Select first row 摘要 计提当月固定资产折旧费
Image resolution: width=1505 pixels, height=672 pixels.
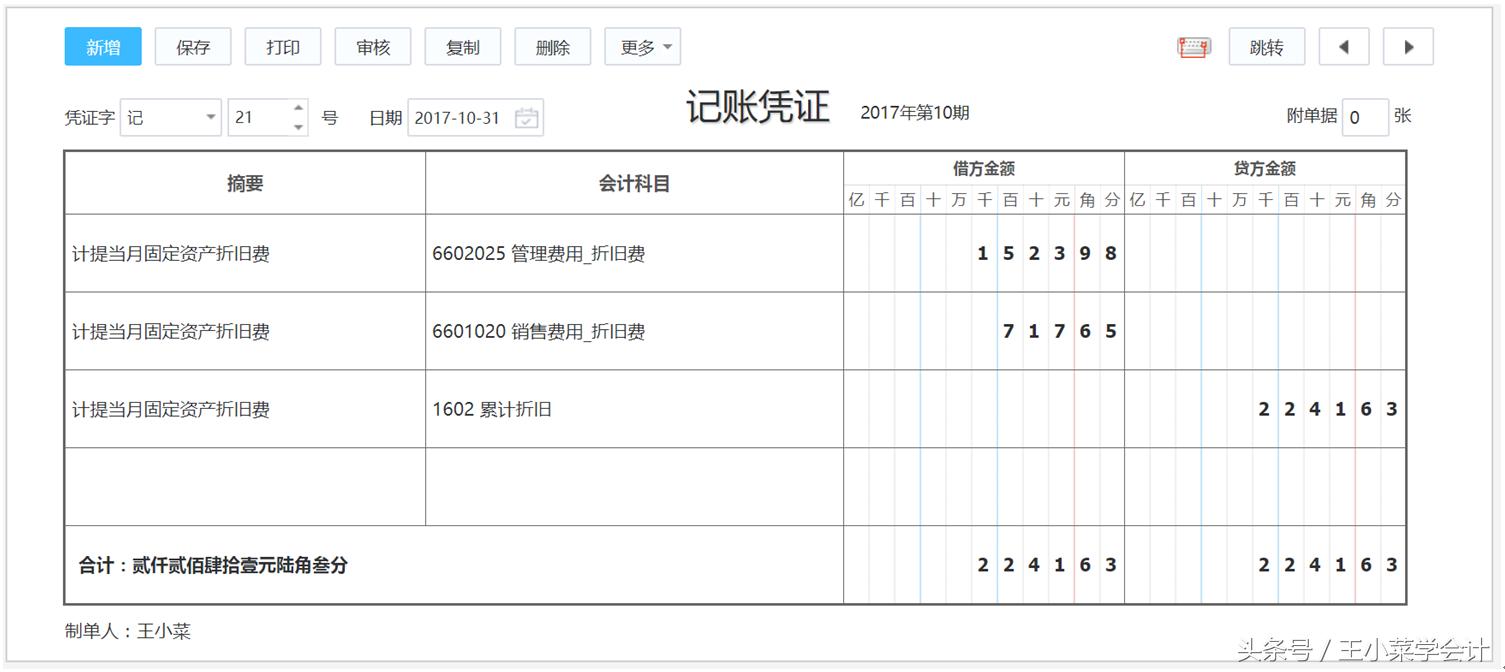245,253
